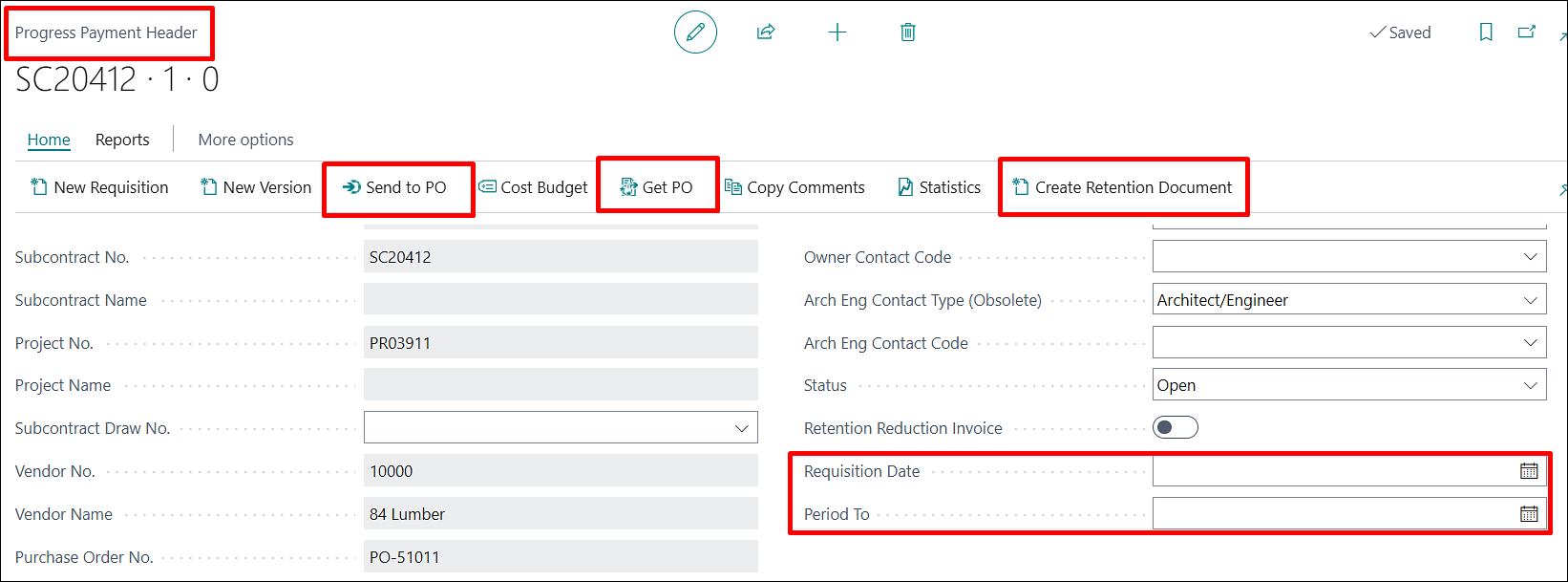1568x582 pixels.
Task: Click the Statistics label
Action: point(950,187)
